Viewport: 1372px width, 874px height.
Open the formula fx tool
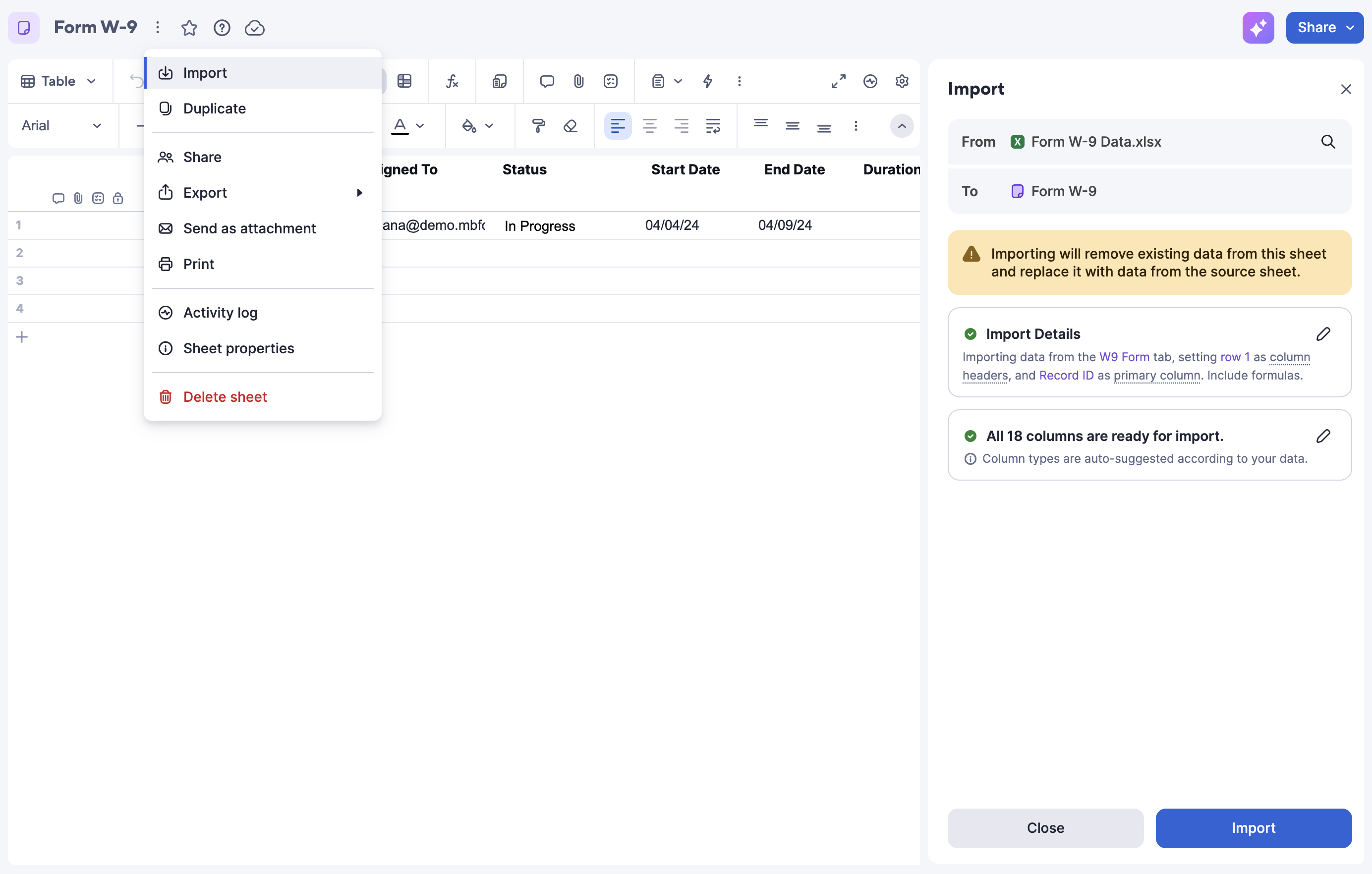click(452, 81)
